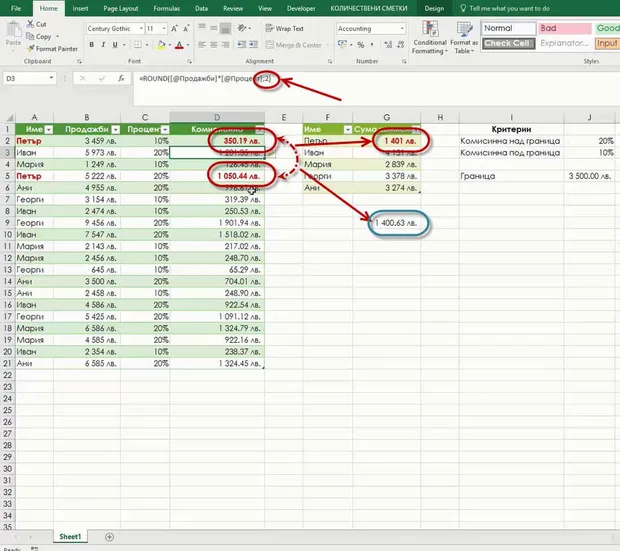
Task: Open the font size 11 dropdown
Action: pos(164,28)
